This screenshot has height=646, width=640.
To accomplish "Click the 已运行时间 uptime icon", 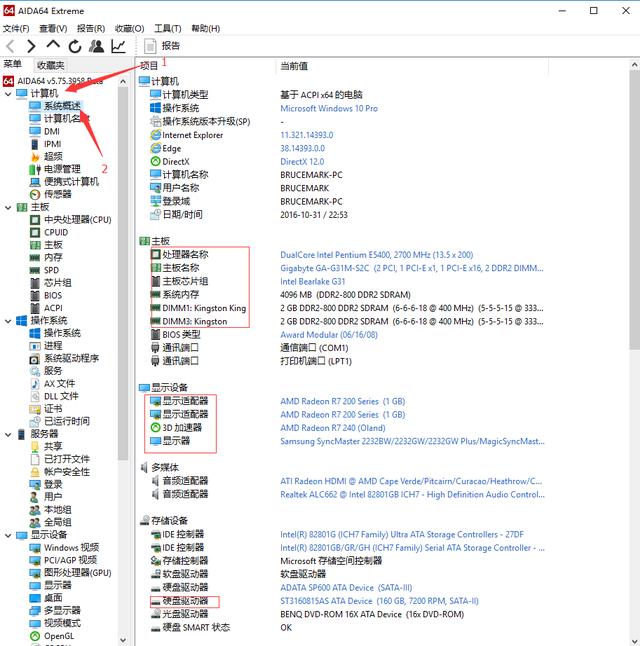I will (x=35, y=421).
